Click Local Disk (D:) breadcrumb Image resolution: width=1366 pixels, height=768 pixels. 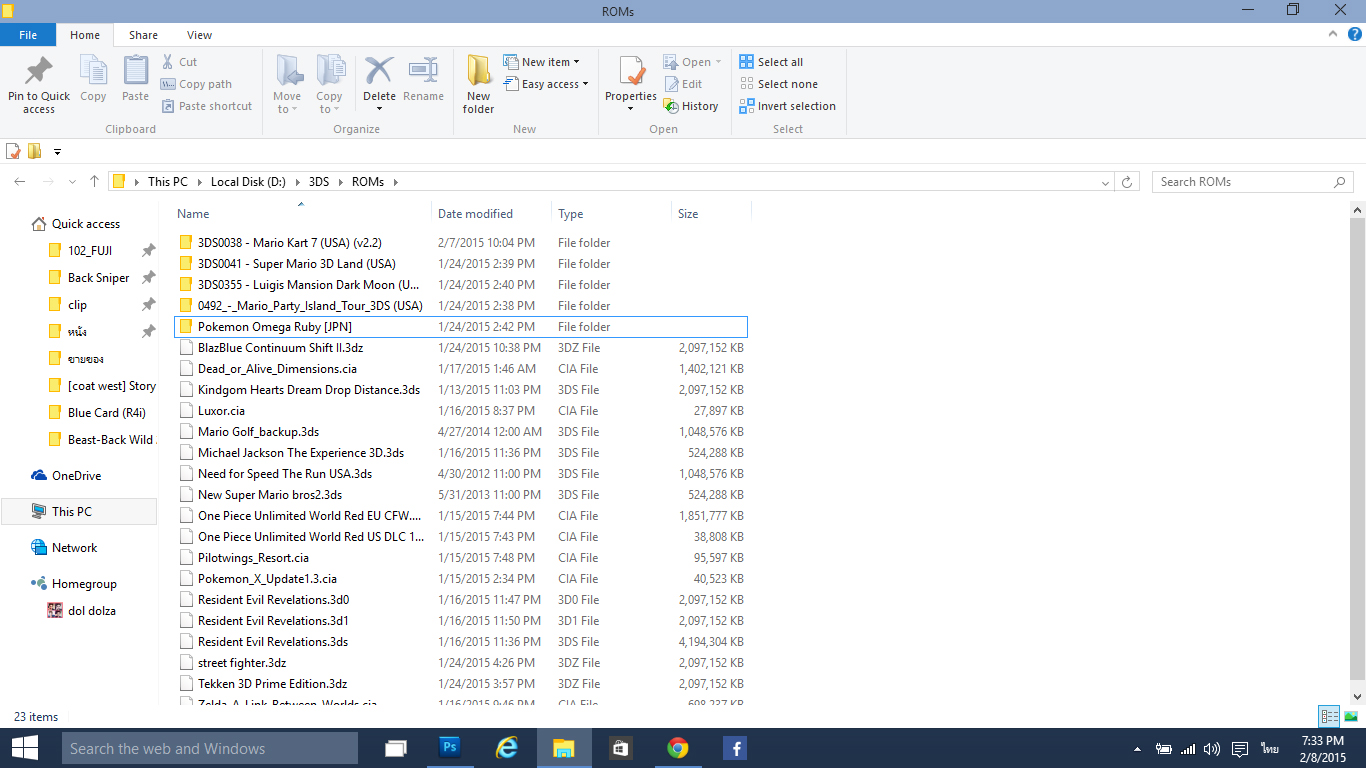(248, 182)
